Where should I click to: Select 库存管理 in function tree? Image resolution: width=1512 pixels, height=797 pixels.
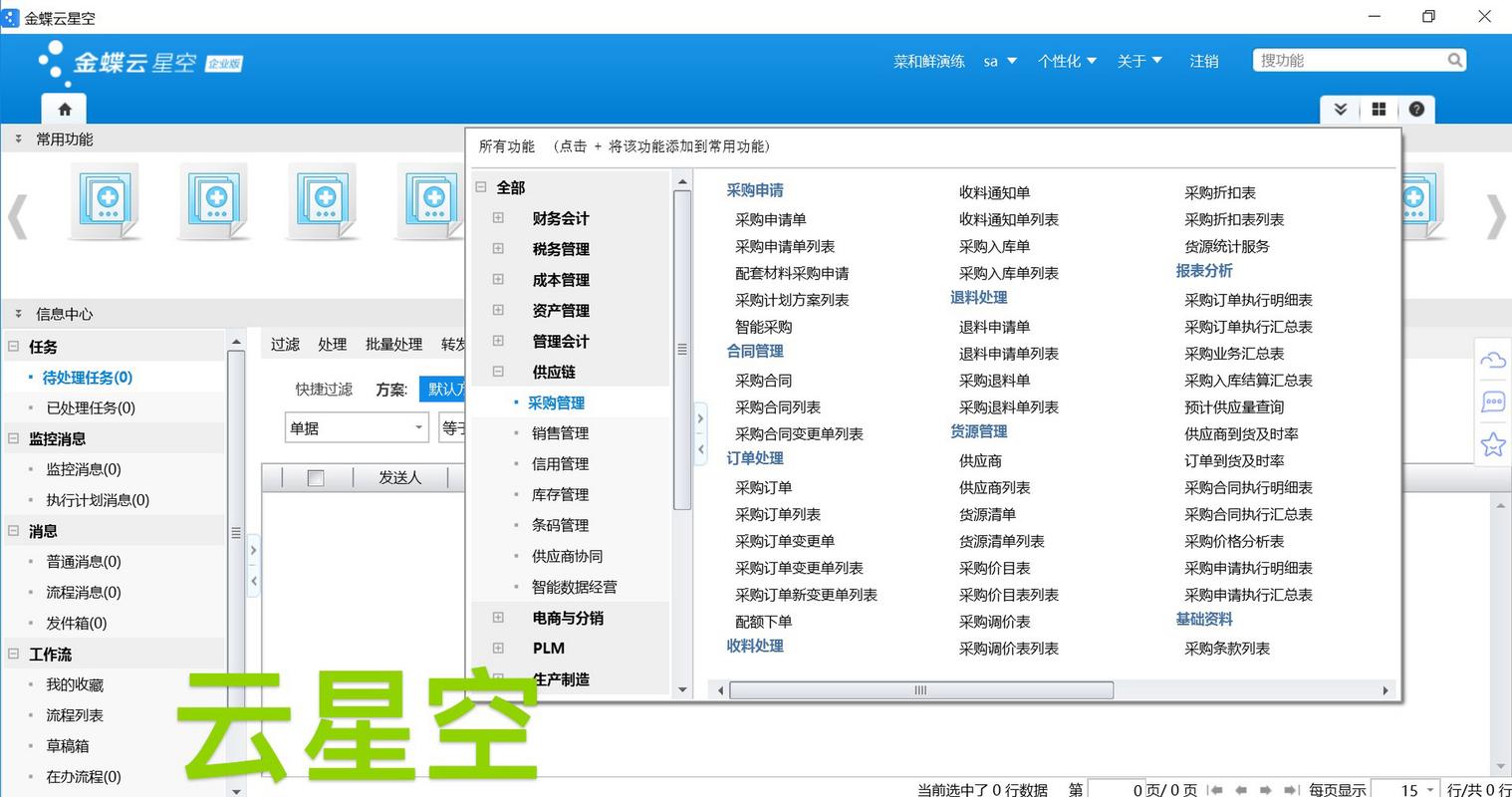[x=560, y=494]
